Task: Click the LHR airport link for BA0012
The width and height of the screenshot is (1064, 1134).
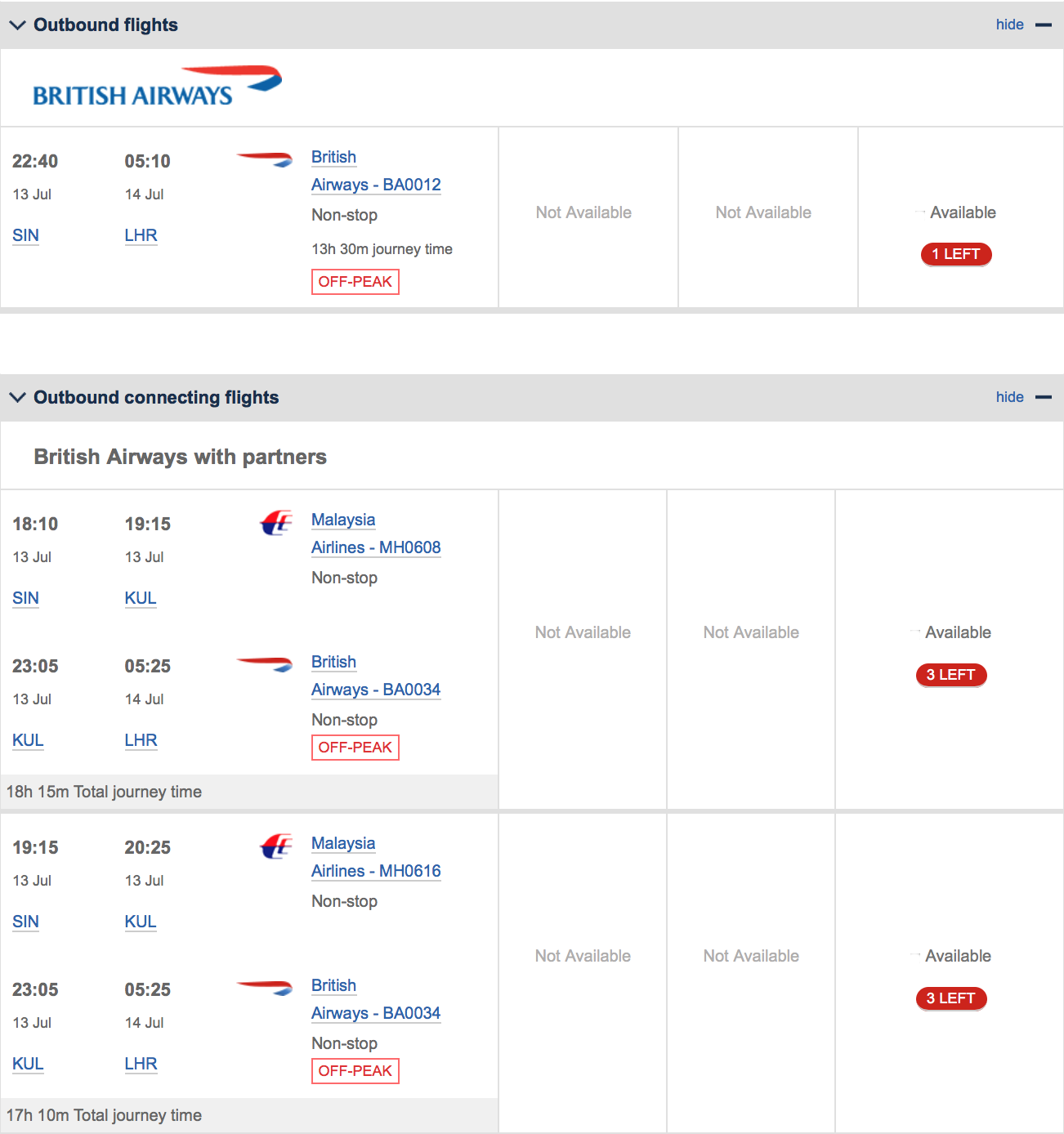Action: (x=141, y=235)
